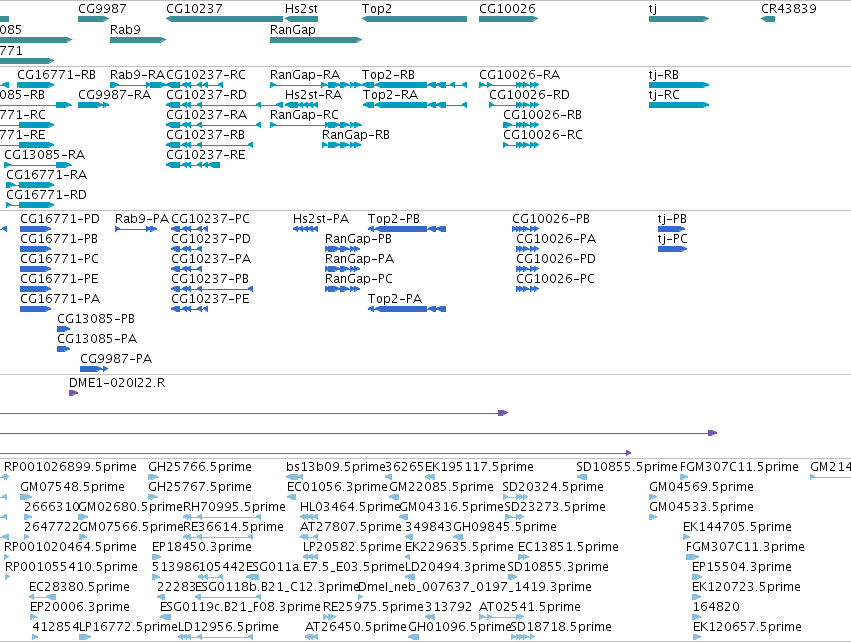
Task: Open transcript RanGap-RA
Action: tap(305, 75)
